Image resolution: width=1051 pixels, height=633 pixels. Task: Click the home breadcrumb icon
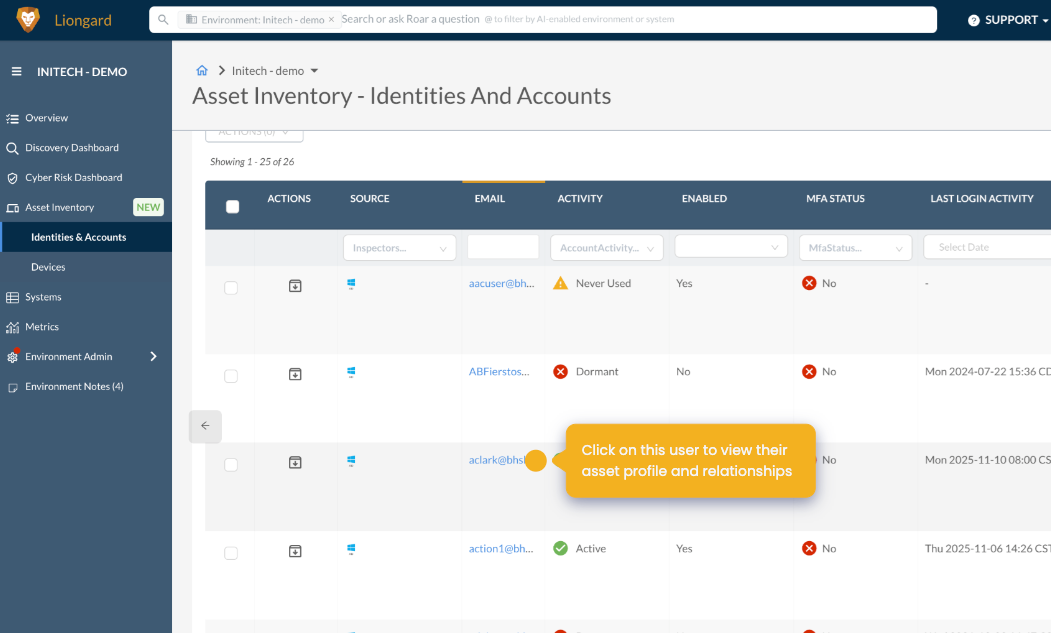pyautogui.click(x=202, y=71)
